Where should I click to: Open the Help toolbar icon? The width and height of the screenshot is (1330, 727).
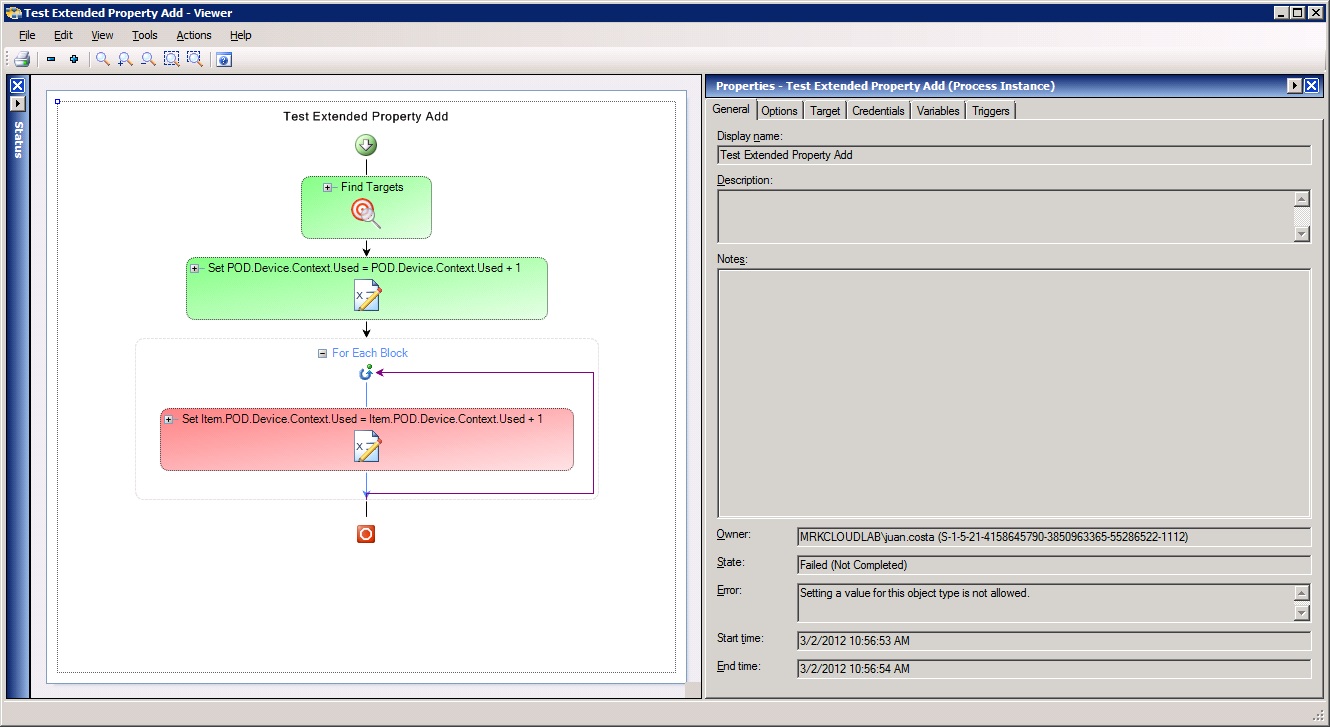coord(223,59)
